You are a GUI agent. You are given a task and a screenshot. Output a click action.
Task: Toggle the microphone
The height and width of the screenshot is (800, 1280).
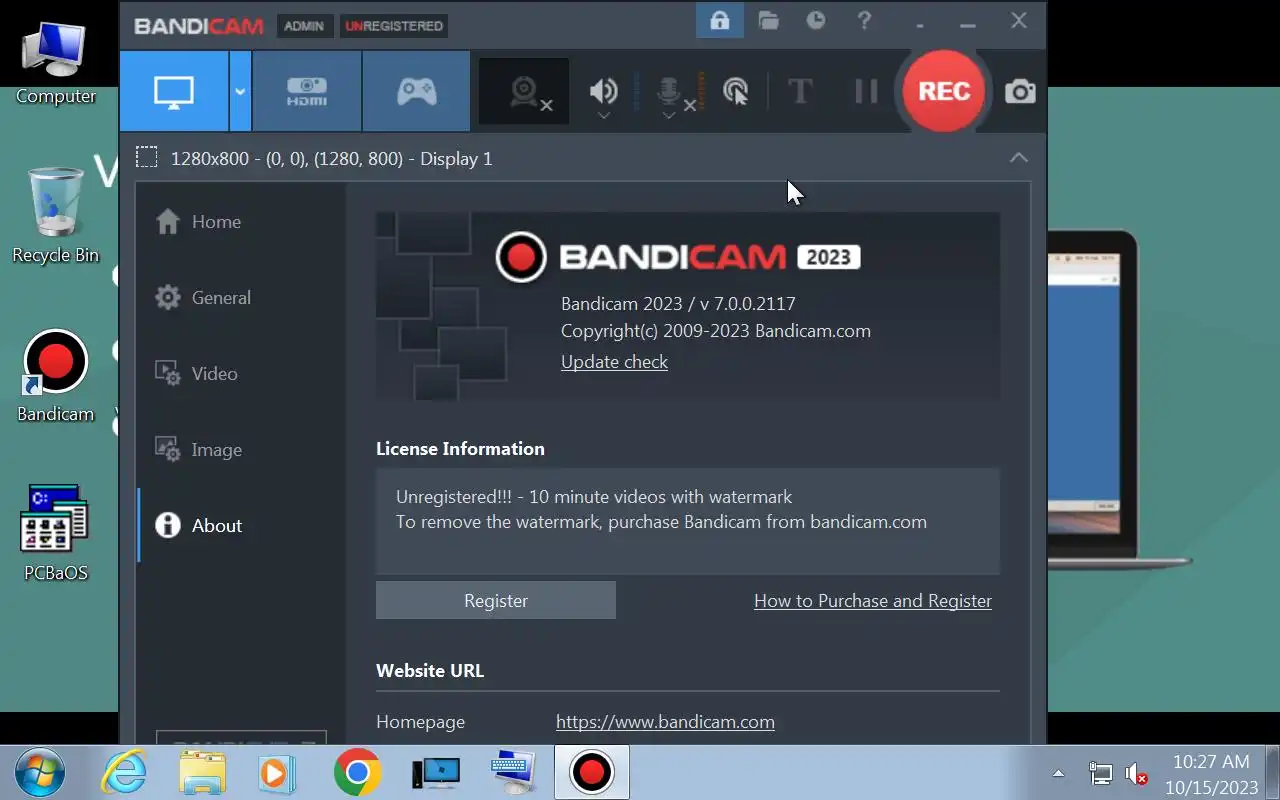(668, 92)
